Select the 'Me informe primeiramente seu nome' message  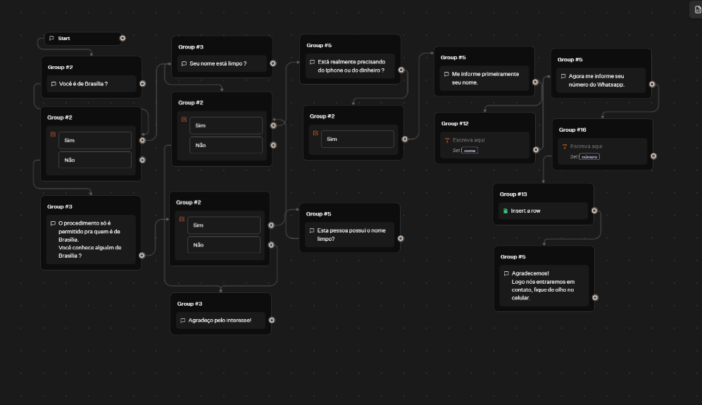click(x=485, y=78)
